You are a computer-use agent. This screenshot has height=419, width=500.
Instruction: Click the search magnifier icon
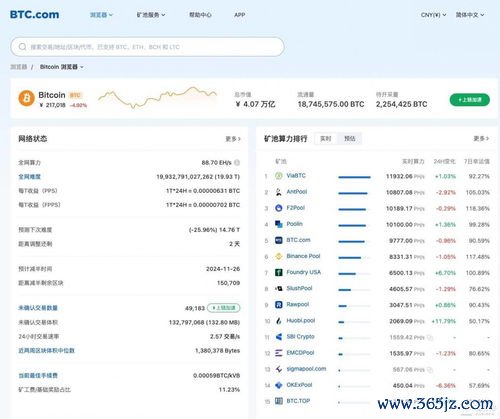23,47
